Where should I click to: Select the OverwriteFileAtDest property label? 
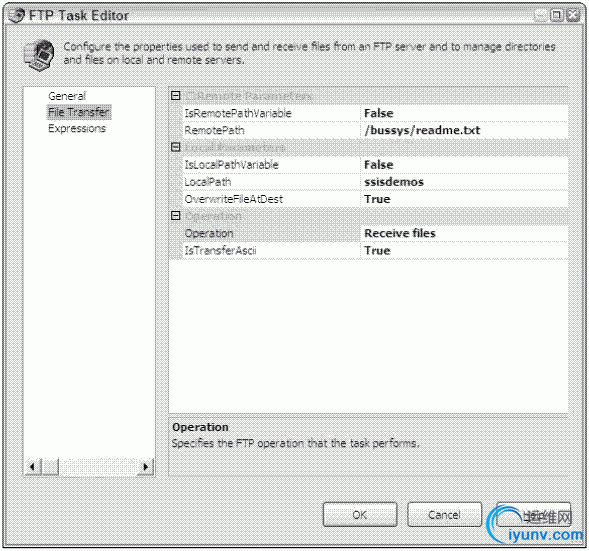click(x=234, y=199)
